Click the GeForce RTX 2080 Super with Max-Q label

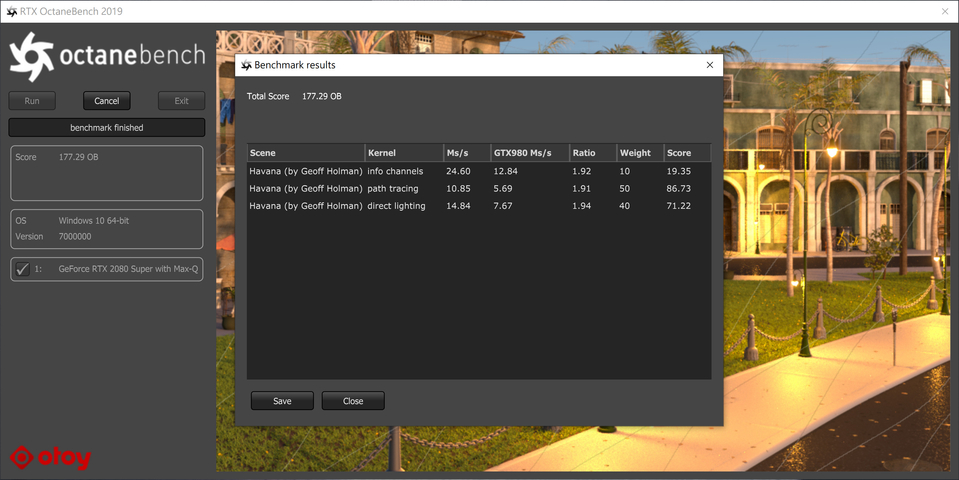(128, 268)
